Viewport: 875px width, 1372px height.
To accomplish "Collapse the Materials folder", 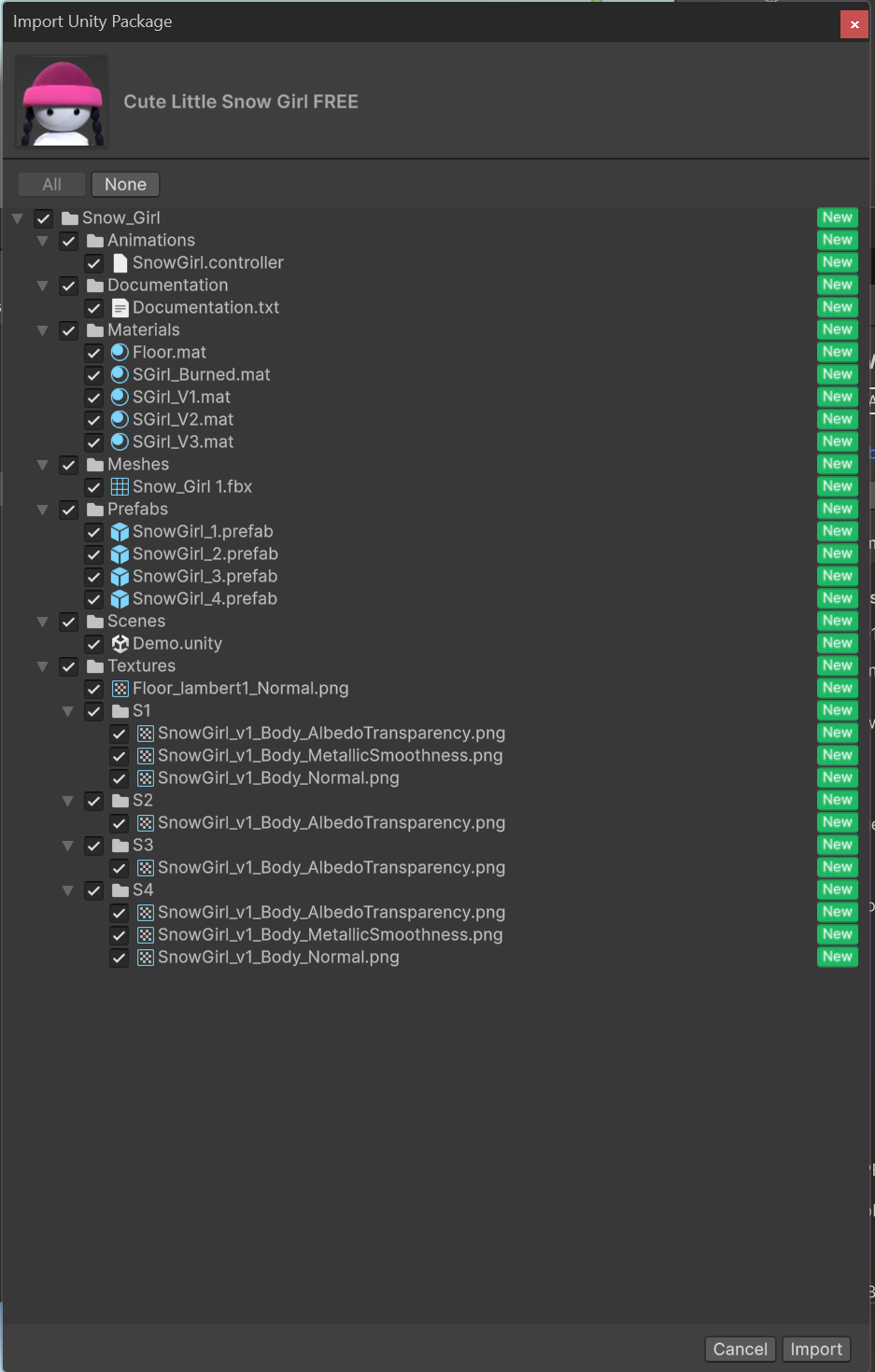I will 42,330.
